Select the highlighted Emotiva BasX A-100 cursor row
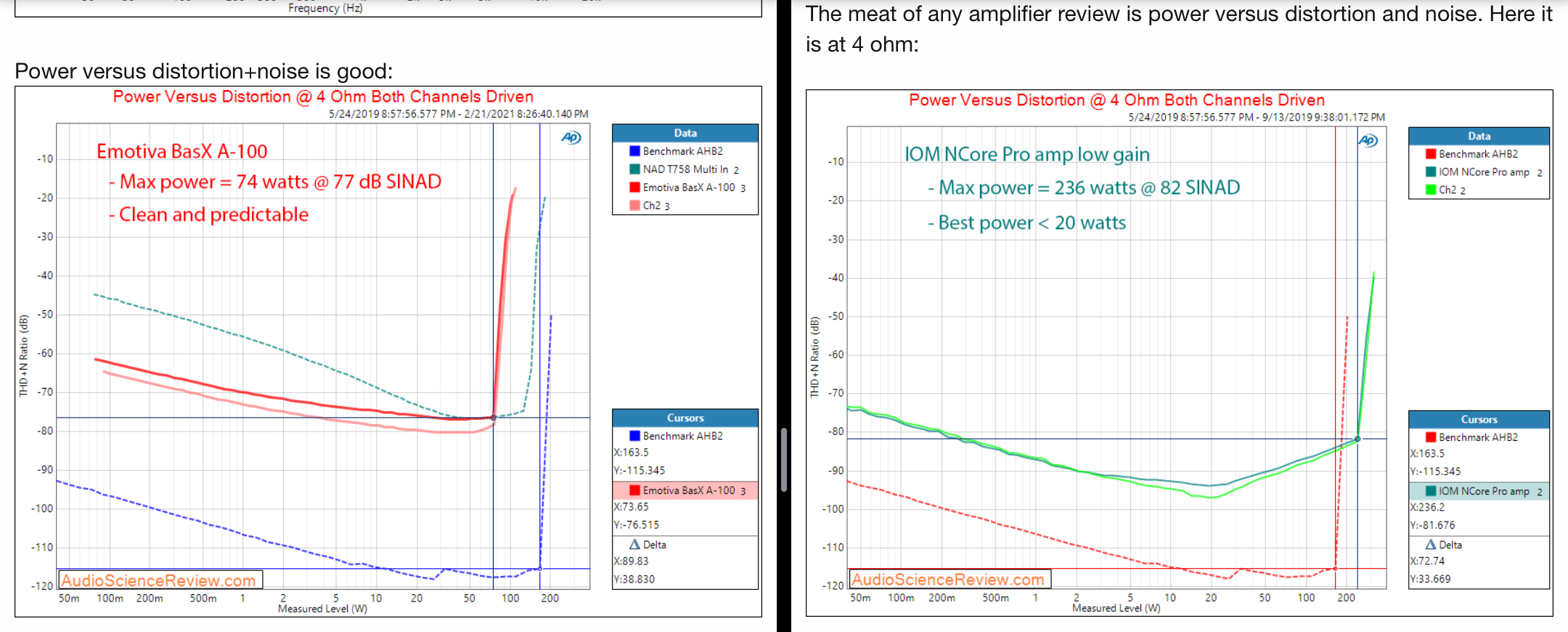Image resolution: width=1568 pixels, height=632 pixels. (x=685, y=491)
